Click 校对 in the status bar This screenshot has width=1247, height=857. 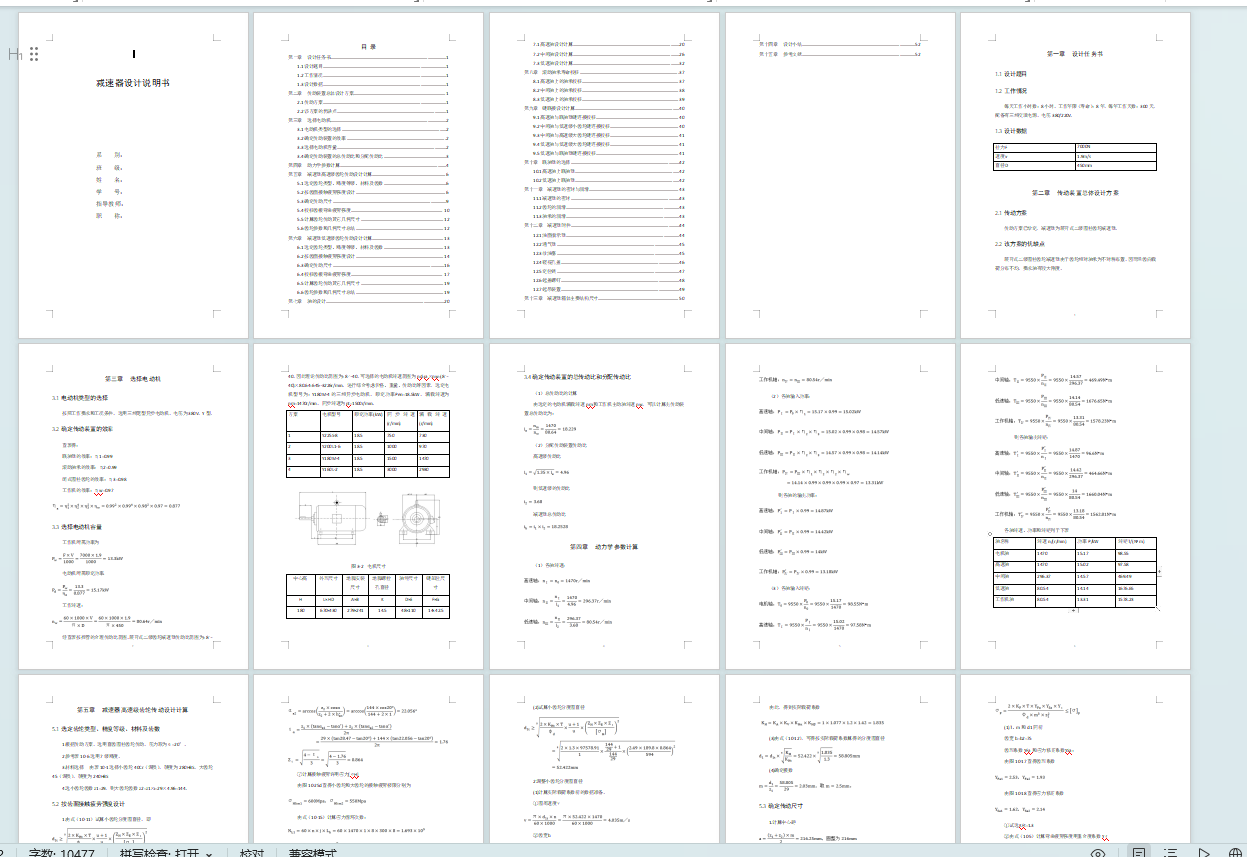(251, 853)
